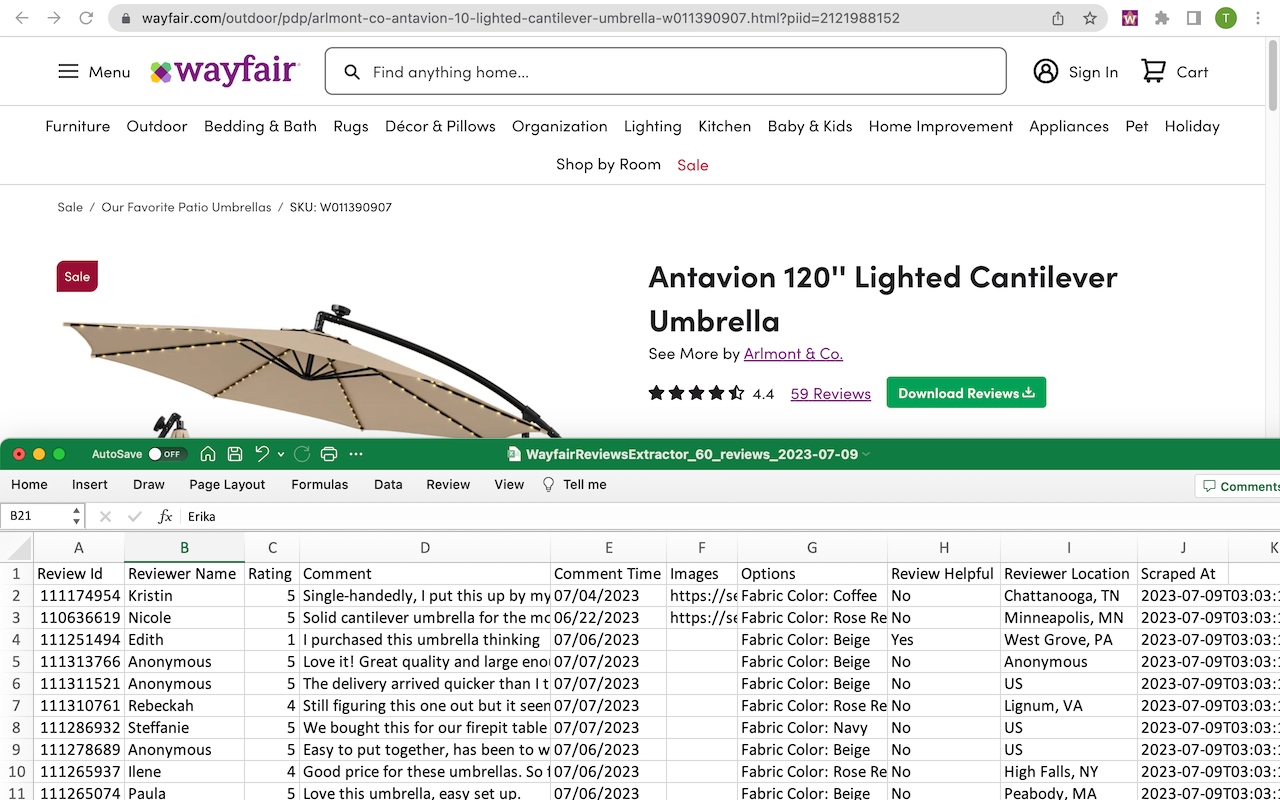The height and width of the screenshot is (800, 1280).
Task: Click the insert function fx icon
Action: pyautogui.click(x=165, y=516)
